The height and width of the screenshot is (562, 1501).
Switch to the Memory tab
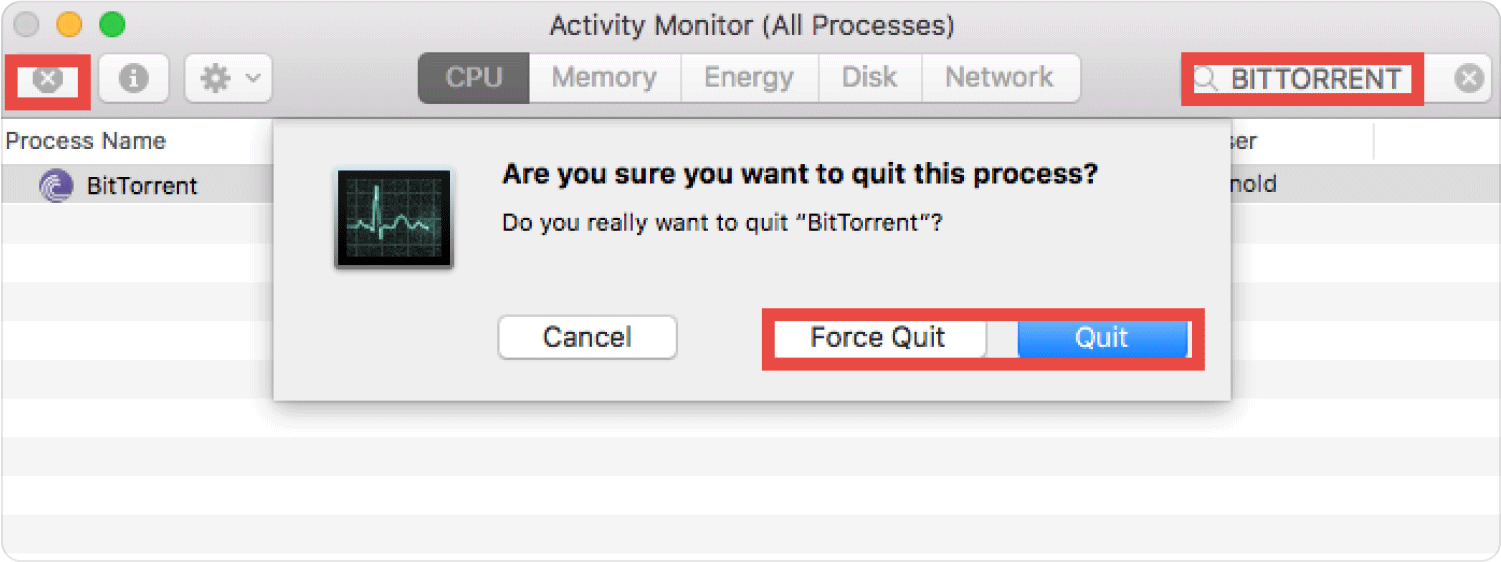pyautogui.click(x=604, y=78)
